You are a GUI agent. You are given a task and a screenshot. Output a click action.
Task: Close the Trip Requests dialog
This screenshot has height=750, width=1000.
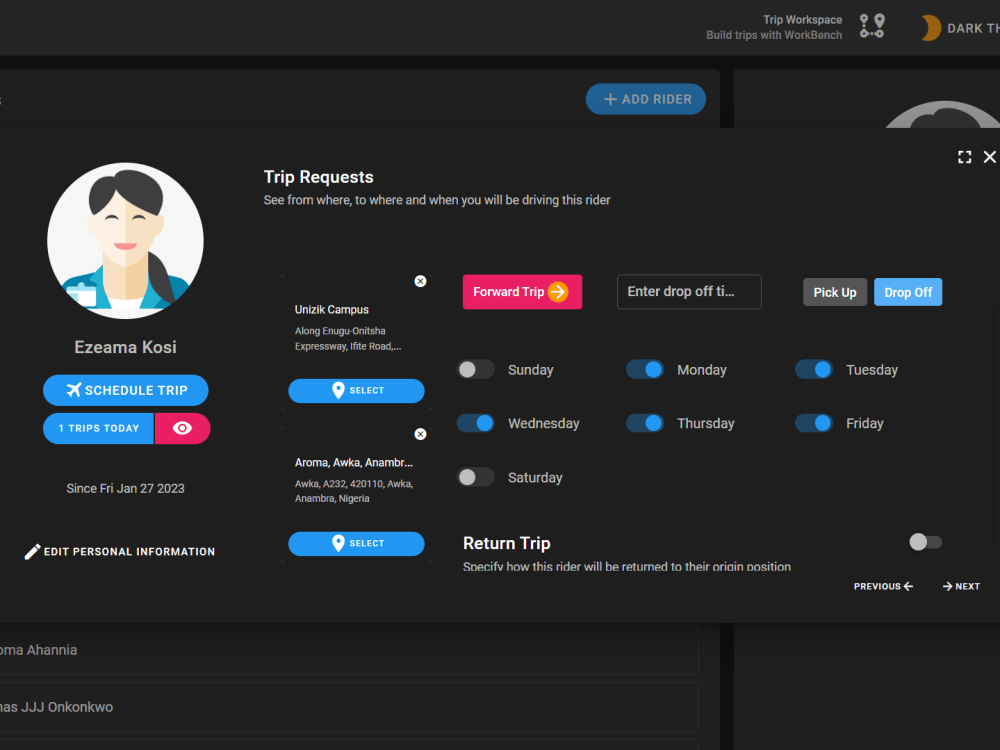click(x=989, y=157)
